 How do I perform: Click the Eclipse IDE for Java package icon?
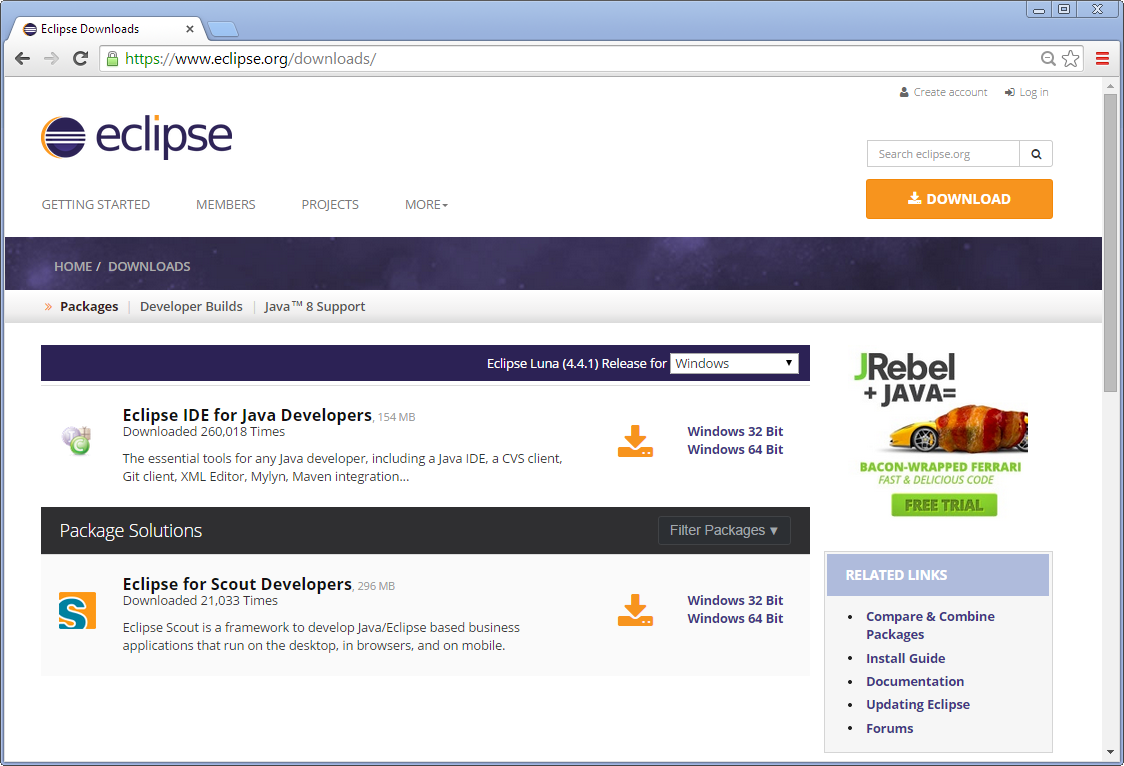[x=77, y=440]
